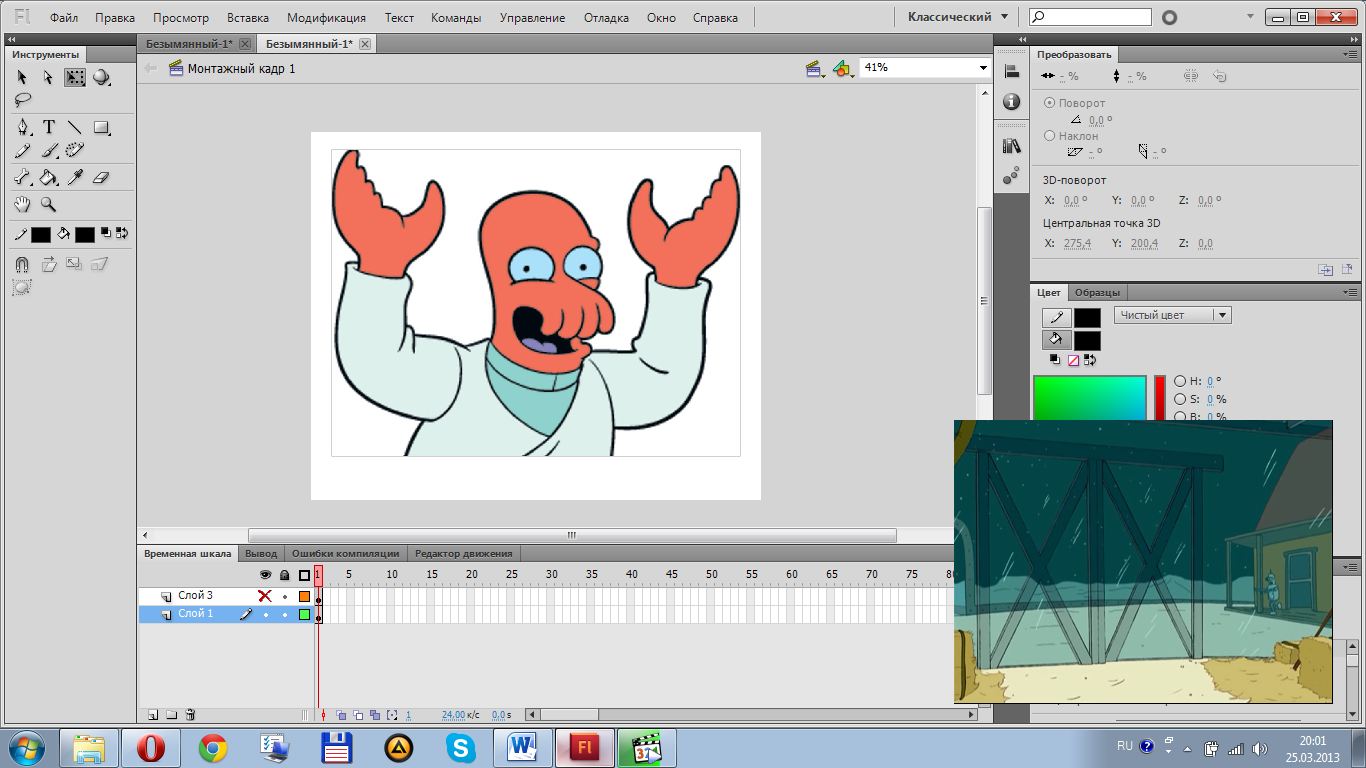This screenshot has width=1366, height=768.
Task: Delete layer with trash icon
Action: click(x=190, y=715)
